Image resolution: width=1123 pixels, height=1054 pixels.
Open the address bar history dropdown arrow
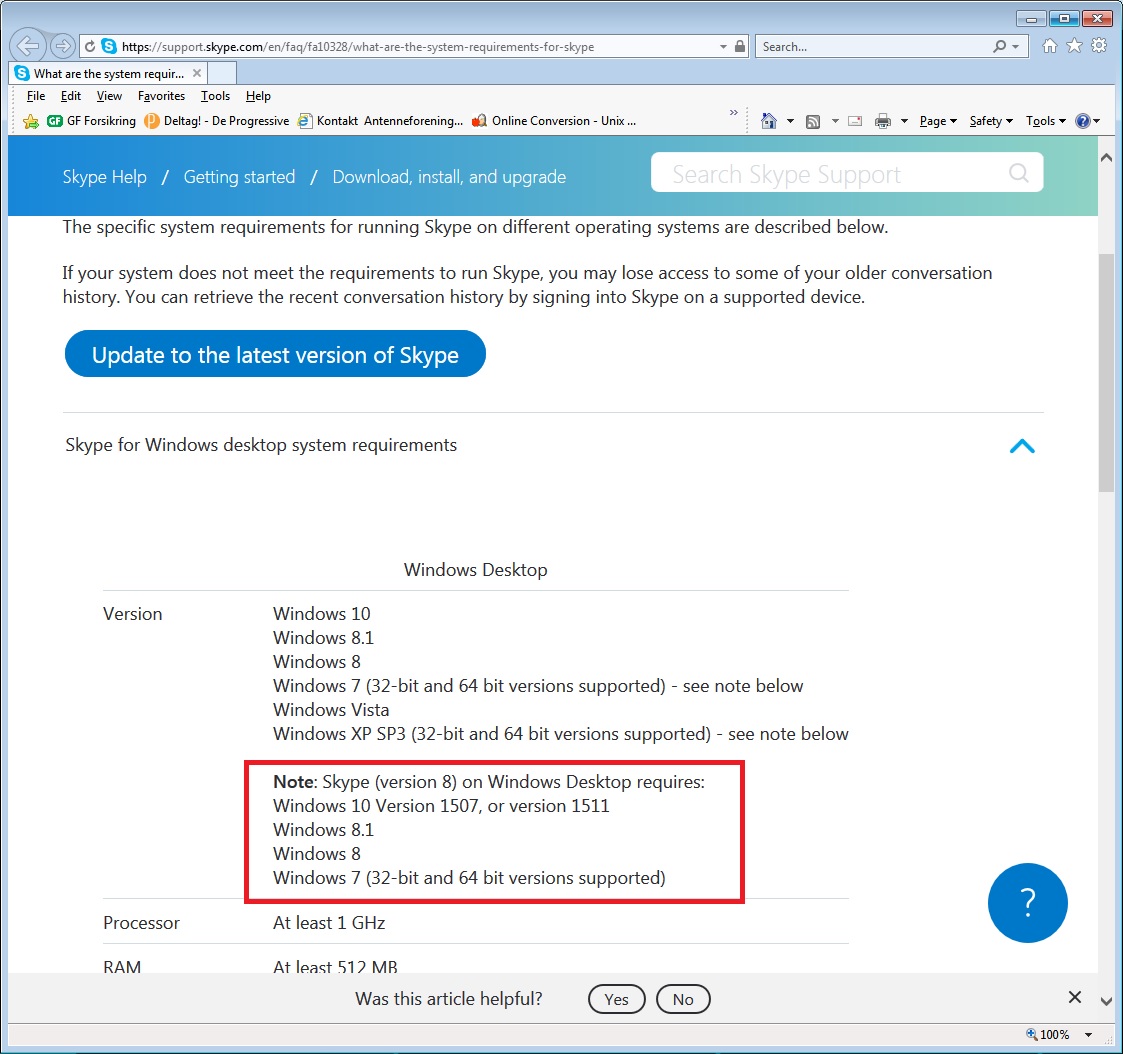[x=723, y=47]
